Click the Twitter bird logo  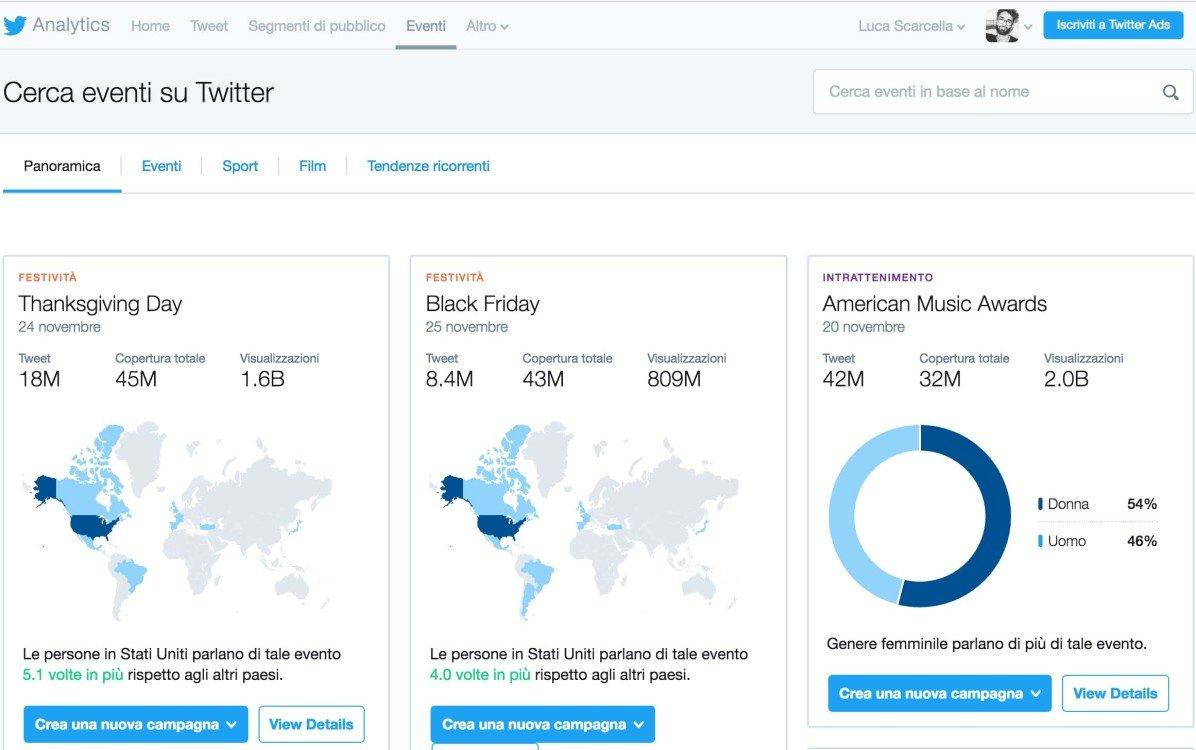click(x=14, y=25)
